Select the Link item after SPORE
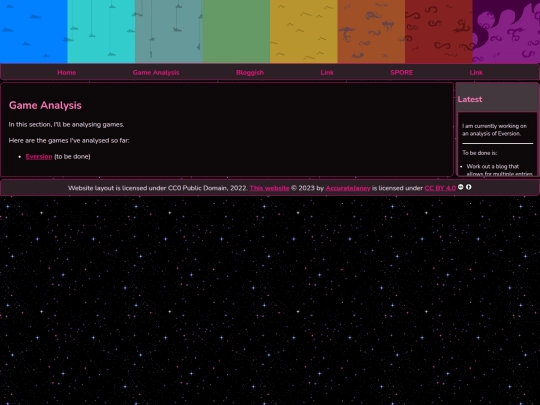The height and width of the screenshot is (405, 540). click(476, 72)
